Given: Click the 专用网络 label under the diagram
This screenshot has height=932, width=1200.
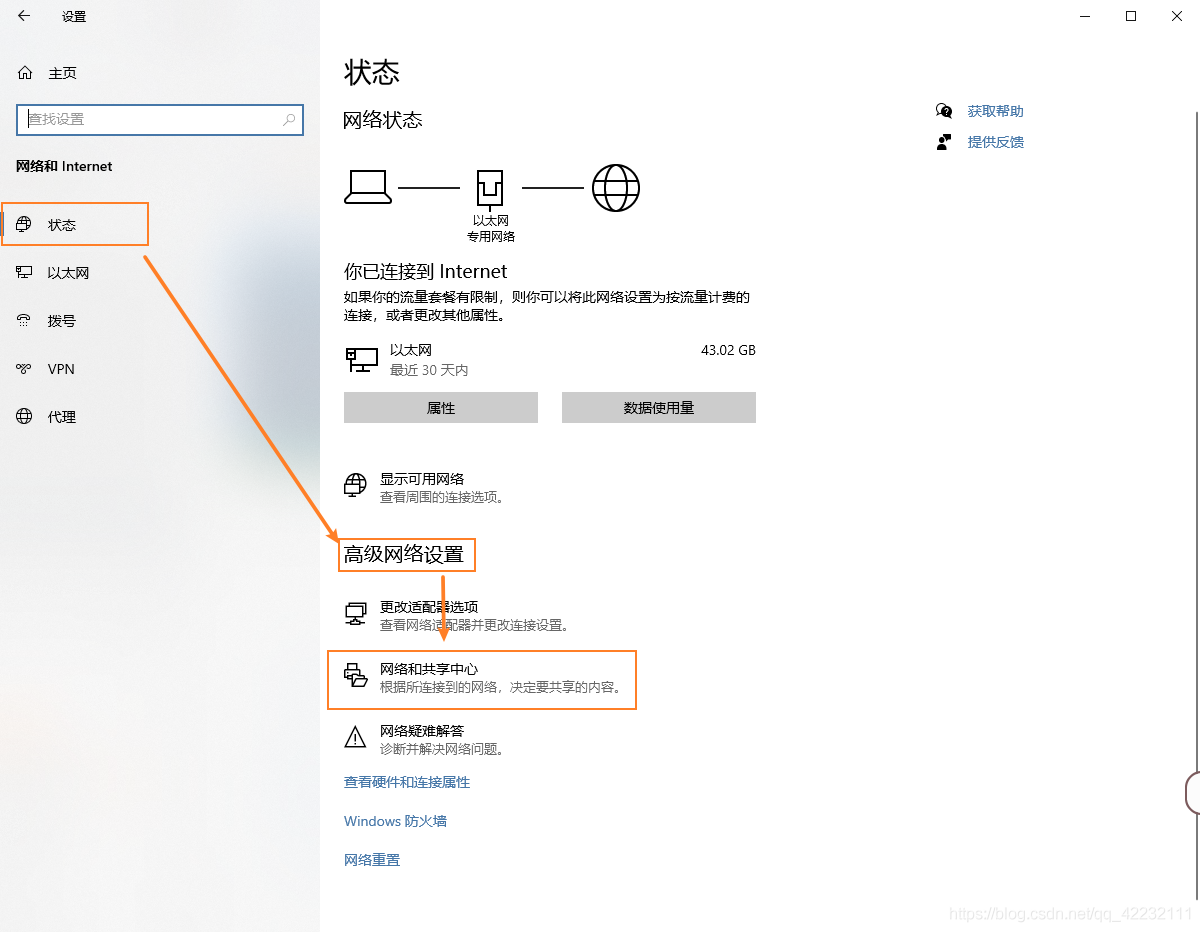Looking at the screenshot, I should click(x=491, y=237).
